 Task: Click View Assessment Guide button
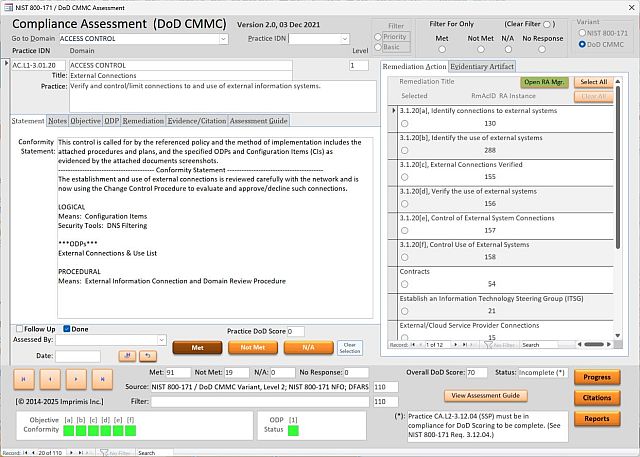[485, 395]
